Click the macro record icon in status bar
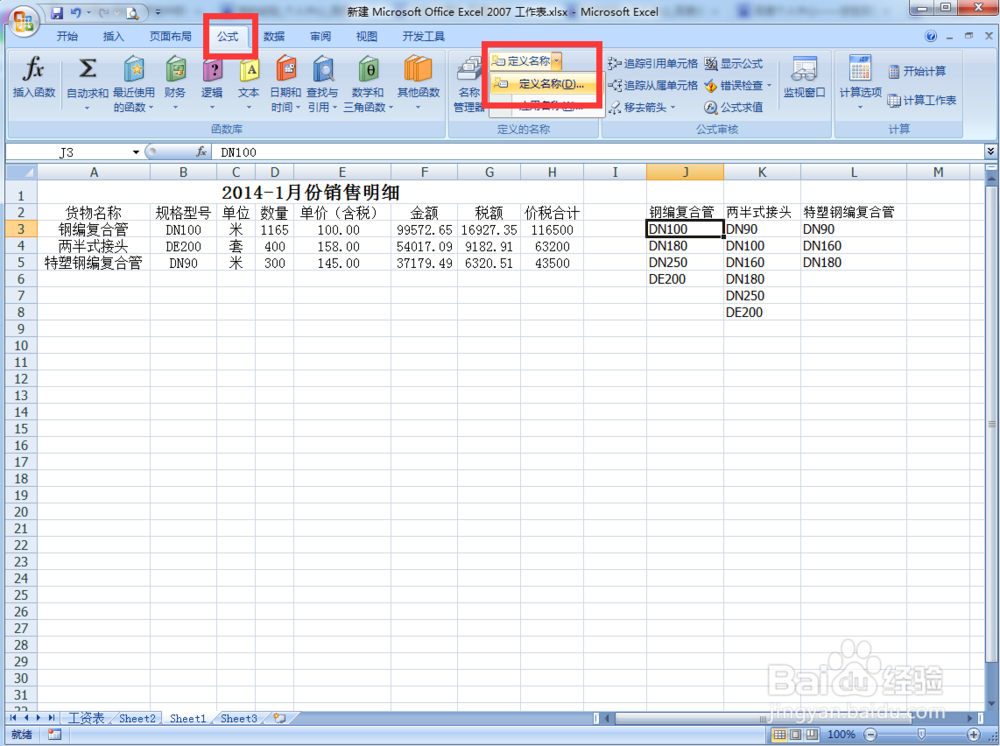This screenshot has height=746, width=1000. 54,735
